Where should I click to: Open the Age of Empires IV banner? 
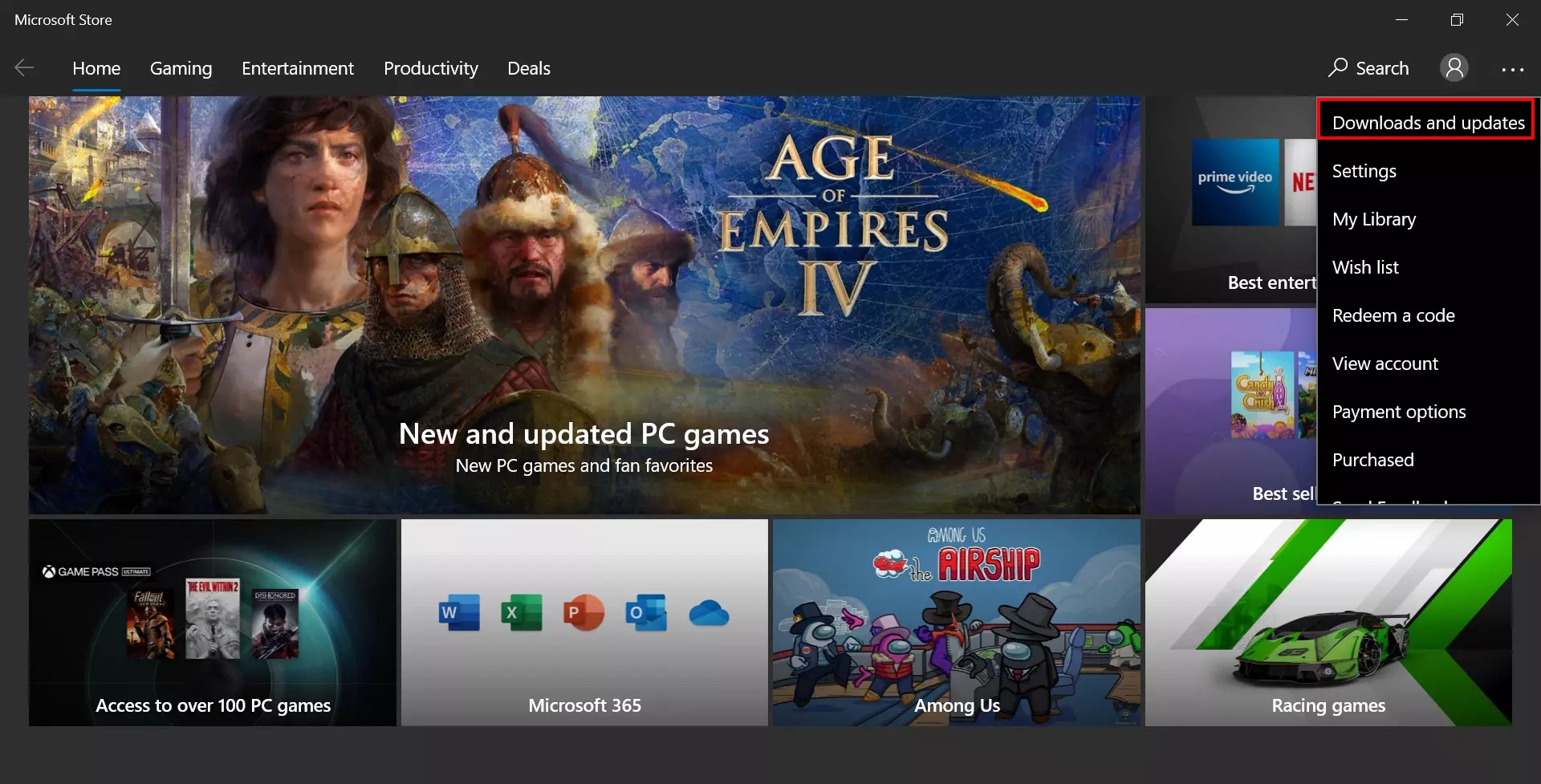[x=584, y=305]
